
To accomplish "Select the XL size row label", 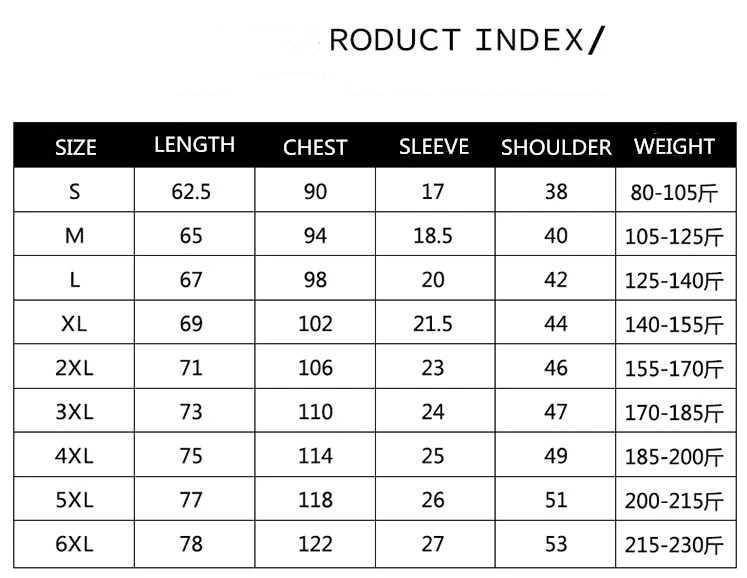I will pos(74,324).
